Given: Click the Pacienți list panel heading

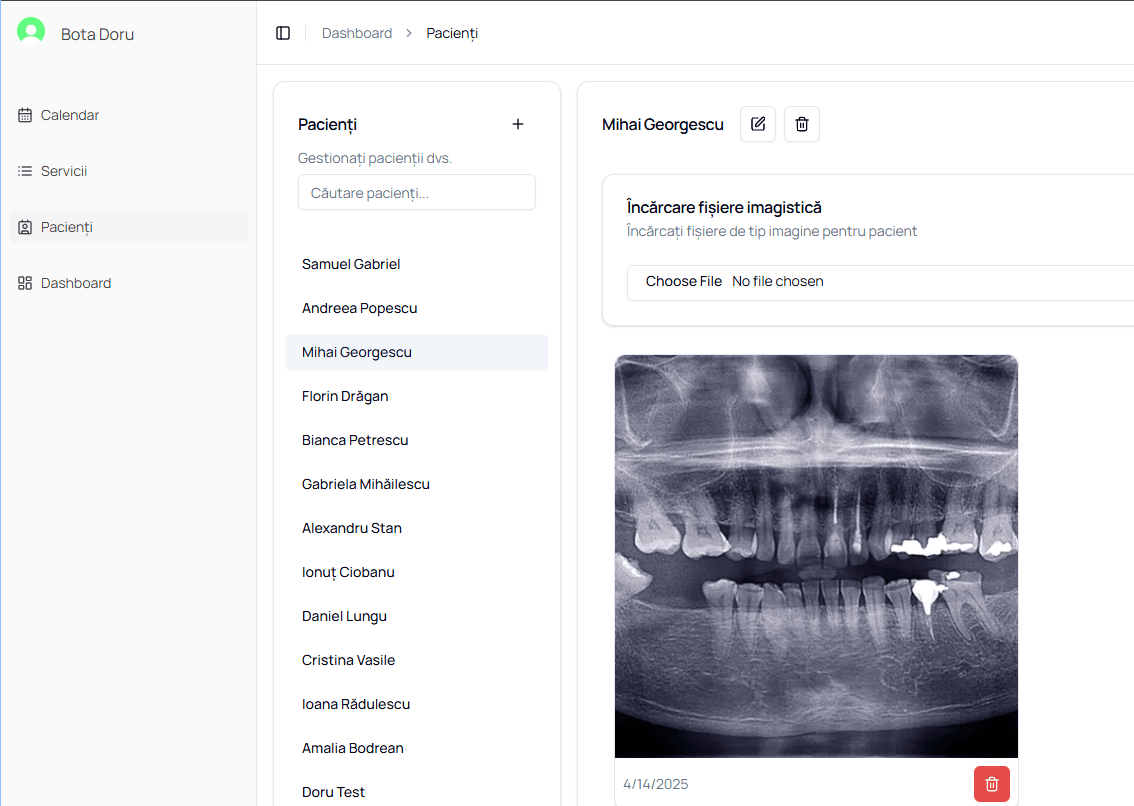Looking at the screenshot, I should coord(328,124).
